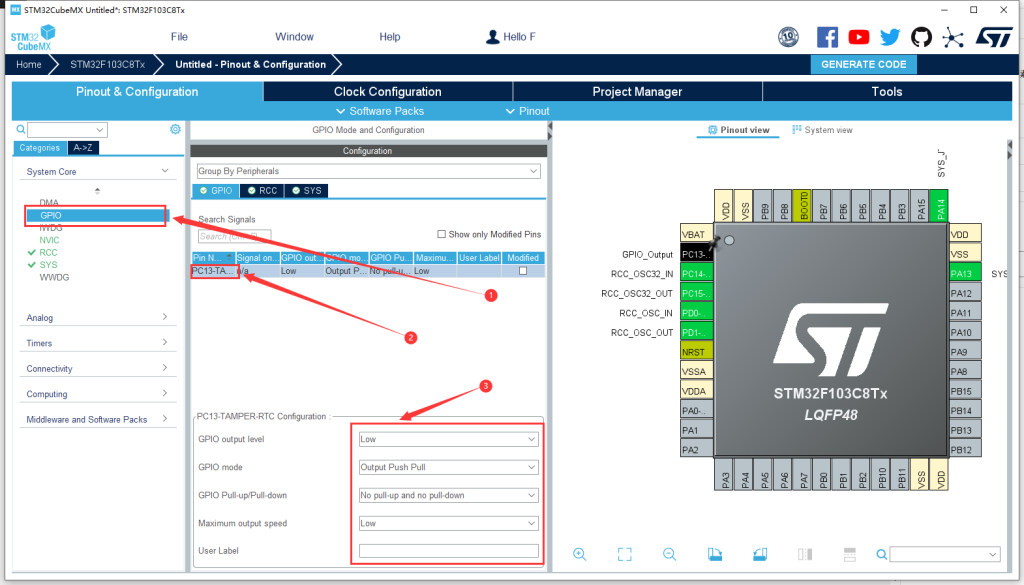Click the BOOT0 pin on the chip

tap(802, 206)
